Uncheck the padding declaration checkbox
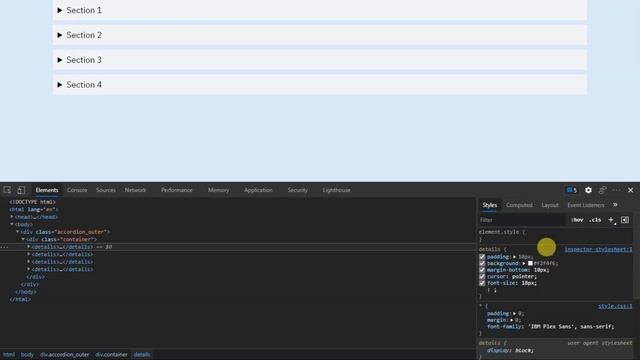This screenshot has width=640, height=360. [482, 257]
